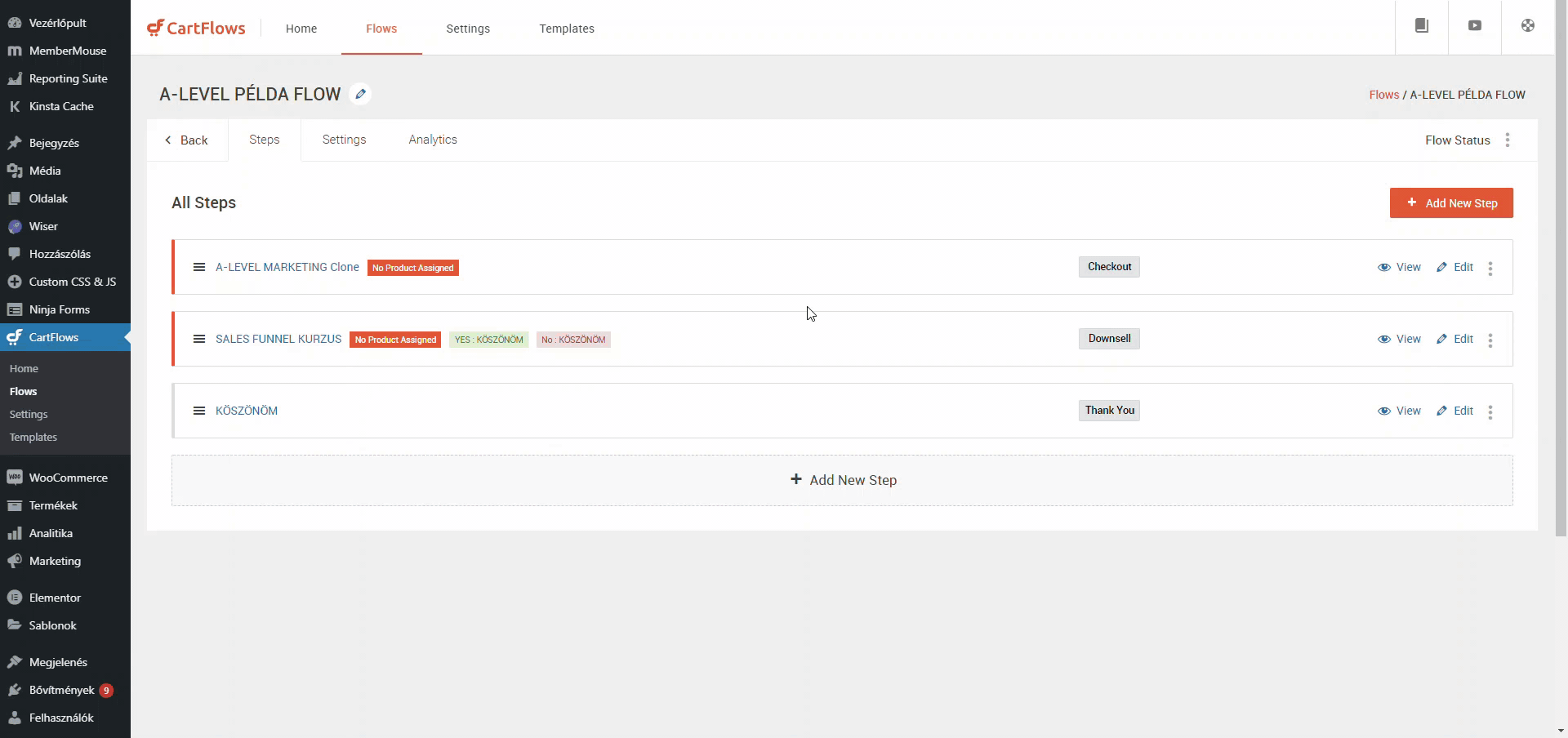Open SALES FUNNEL KURZUS step link
Screen dimensions: 1568x738
tap(278, 339)
